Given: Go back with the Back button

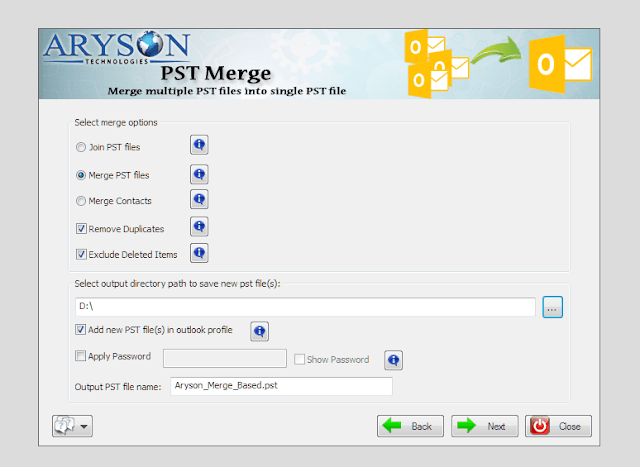Looking at the screenshot, I should tap(410, 426).
